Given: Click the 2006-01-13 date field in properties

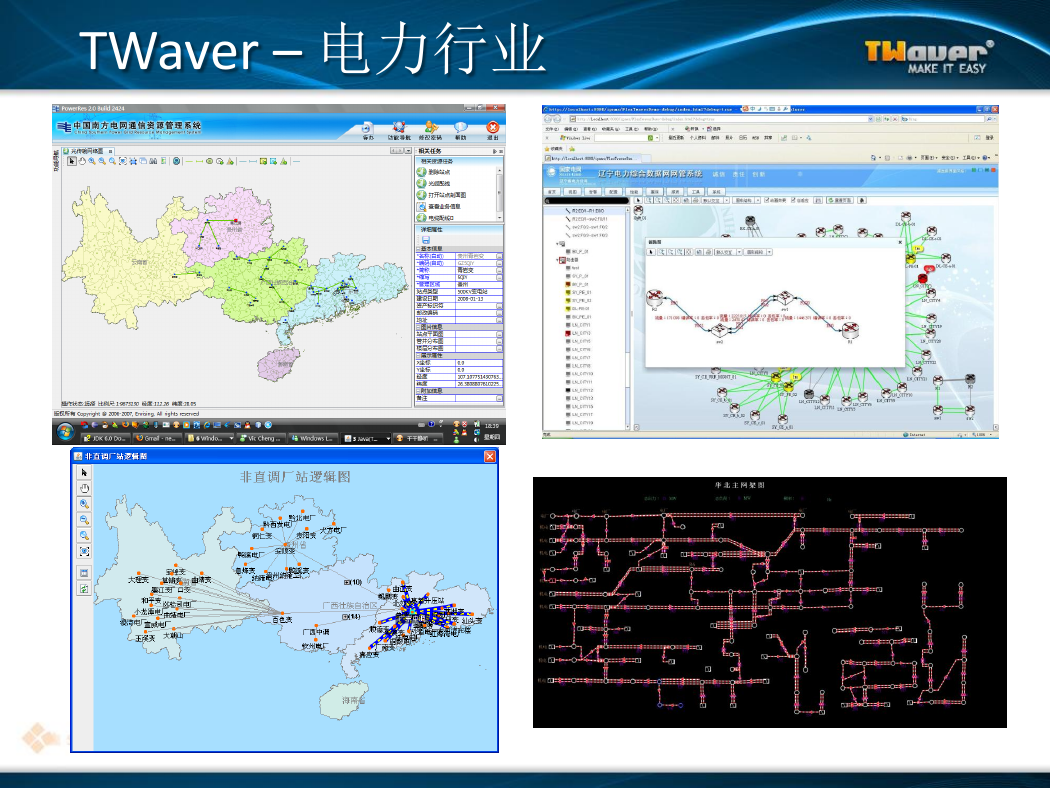Looking at the screenshot, I should tap(479, 299).
